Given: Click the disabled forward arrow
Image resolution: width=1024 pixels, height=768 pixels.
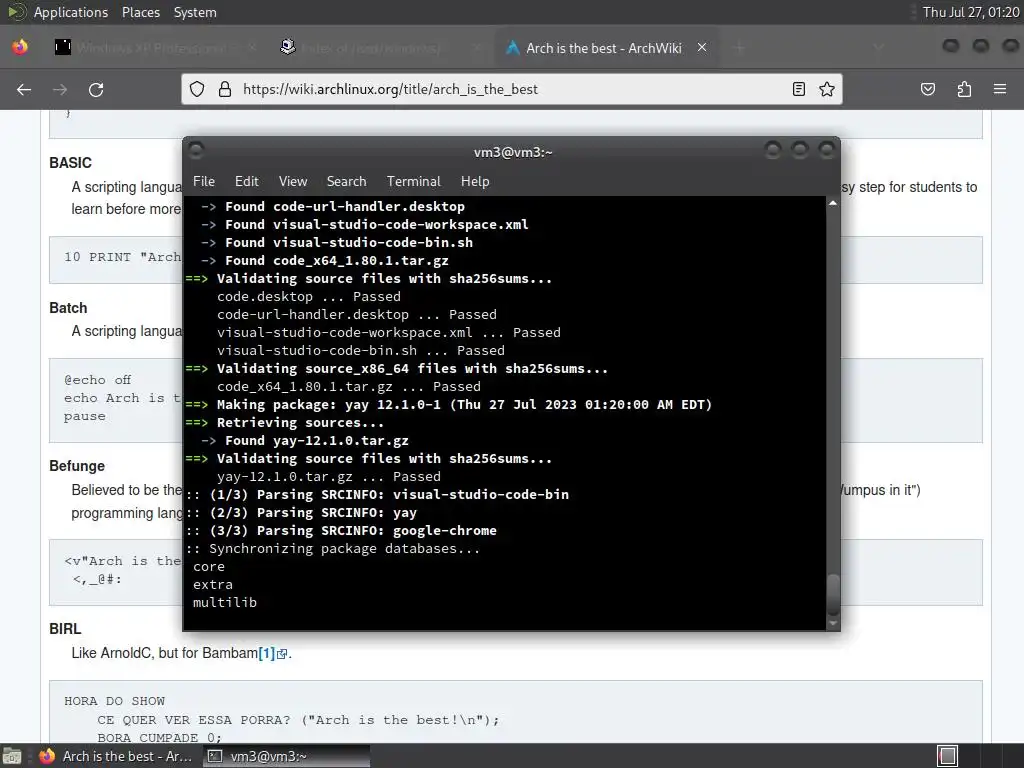Looking at the screenshot, I should pos(60,89).
